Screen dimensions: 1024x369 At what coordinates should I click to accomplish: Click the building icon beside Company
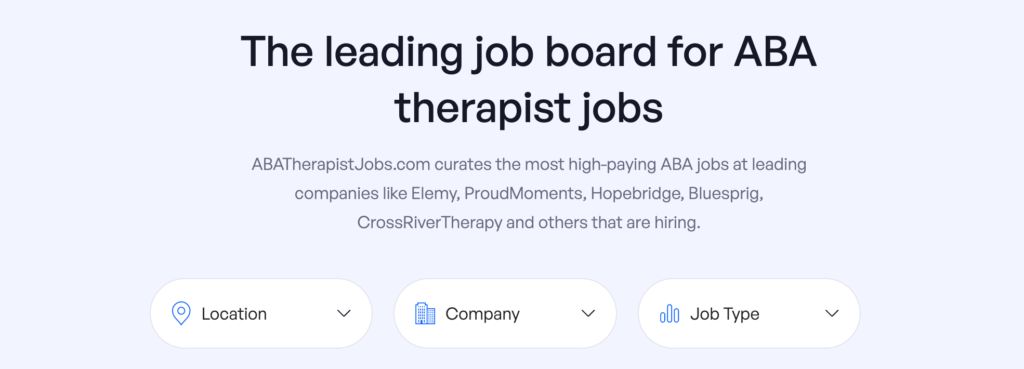pos(425,313)
